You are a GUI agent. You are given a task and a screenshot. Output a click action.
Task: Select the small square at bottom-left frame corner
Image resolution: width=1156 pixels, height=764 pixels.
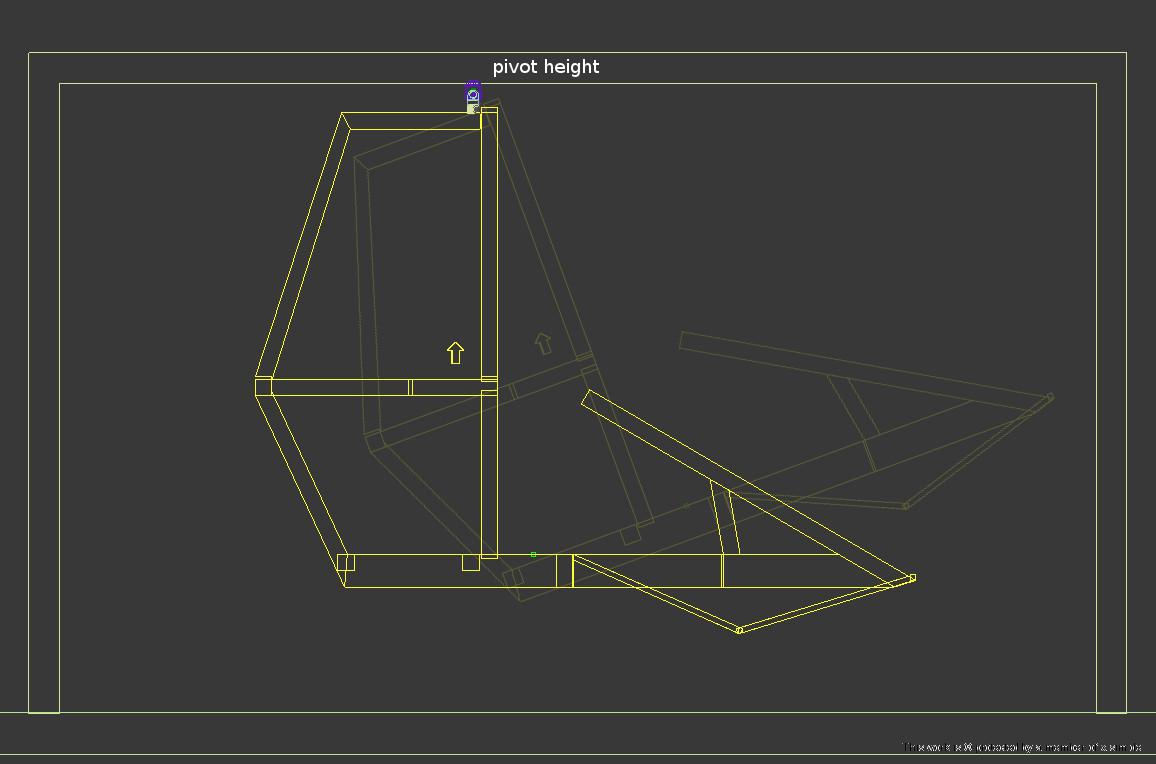tap(346, 562)
